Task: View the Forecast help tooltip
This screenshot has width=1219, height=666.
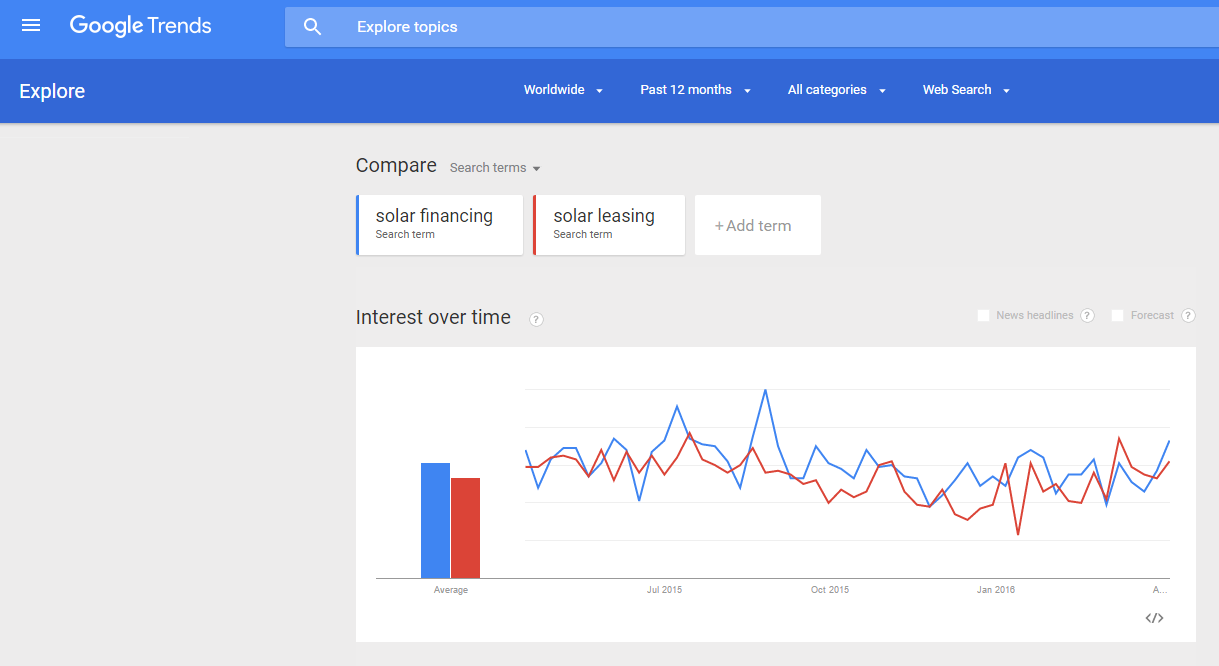Action: pos(1188,315)
